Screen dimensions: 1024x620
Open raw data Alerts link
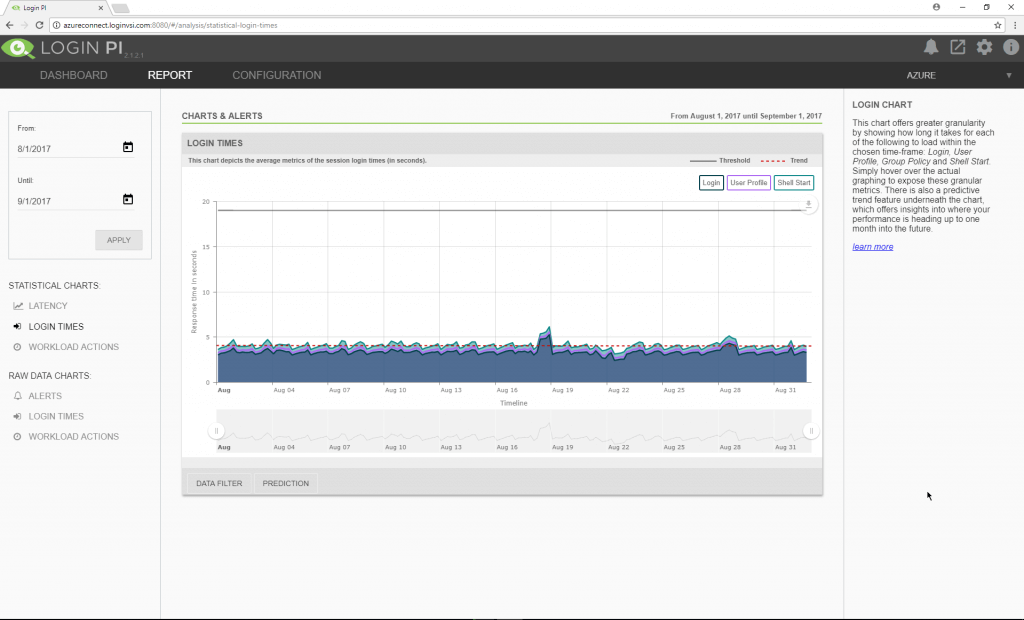point(45,396)
